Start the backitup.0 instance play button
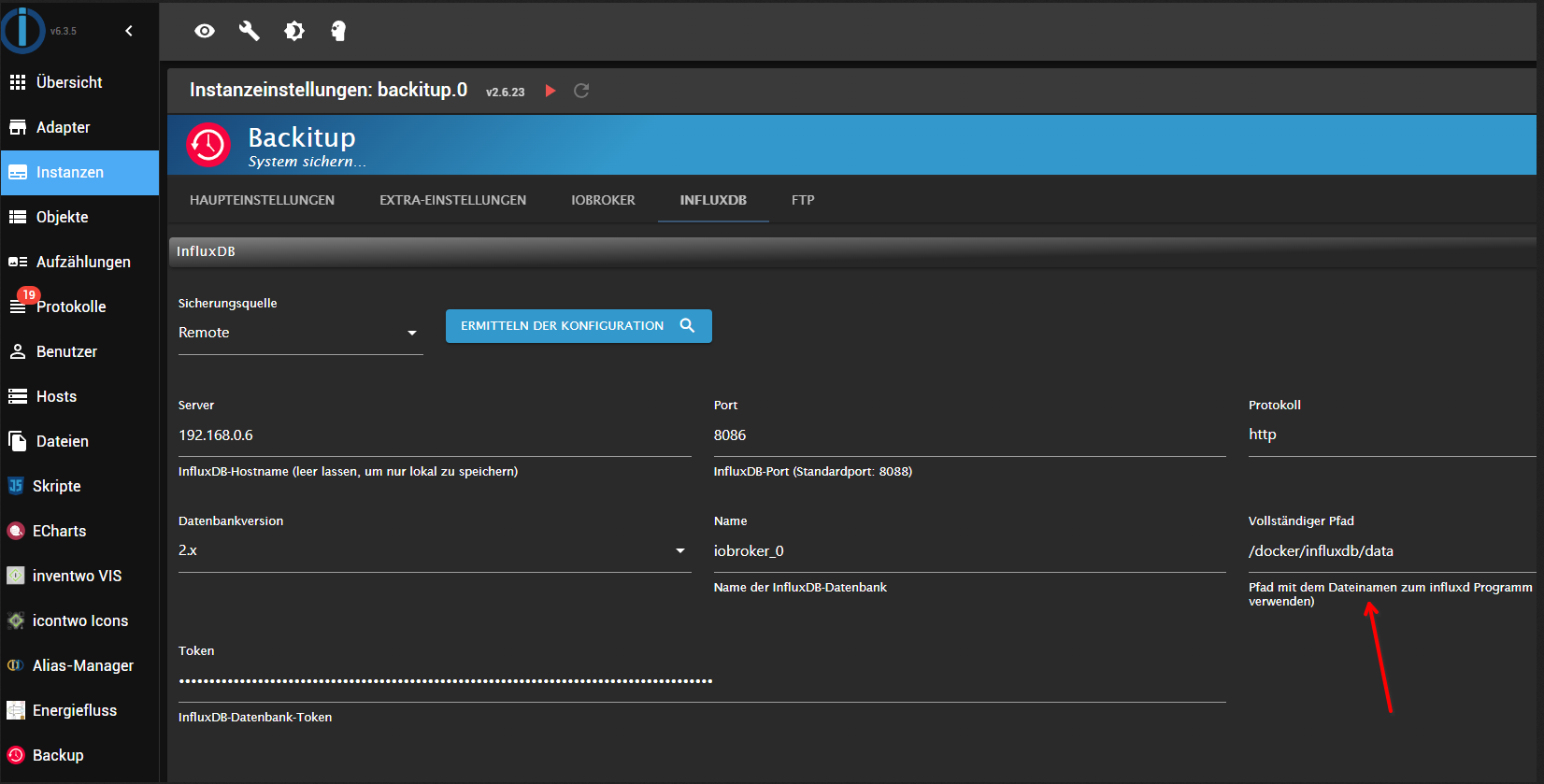This screenshot has width=1544, height=784. click(550, 91)
